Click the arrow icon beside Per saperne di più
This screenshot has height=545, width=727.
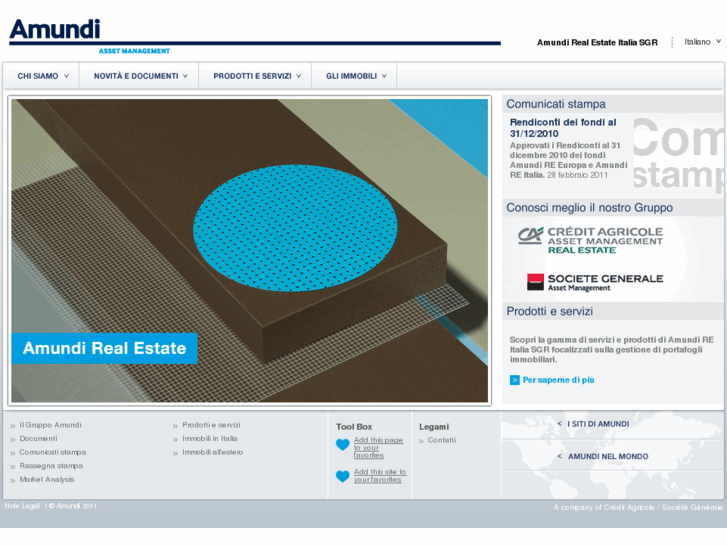coord(514,380)
